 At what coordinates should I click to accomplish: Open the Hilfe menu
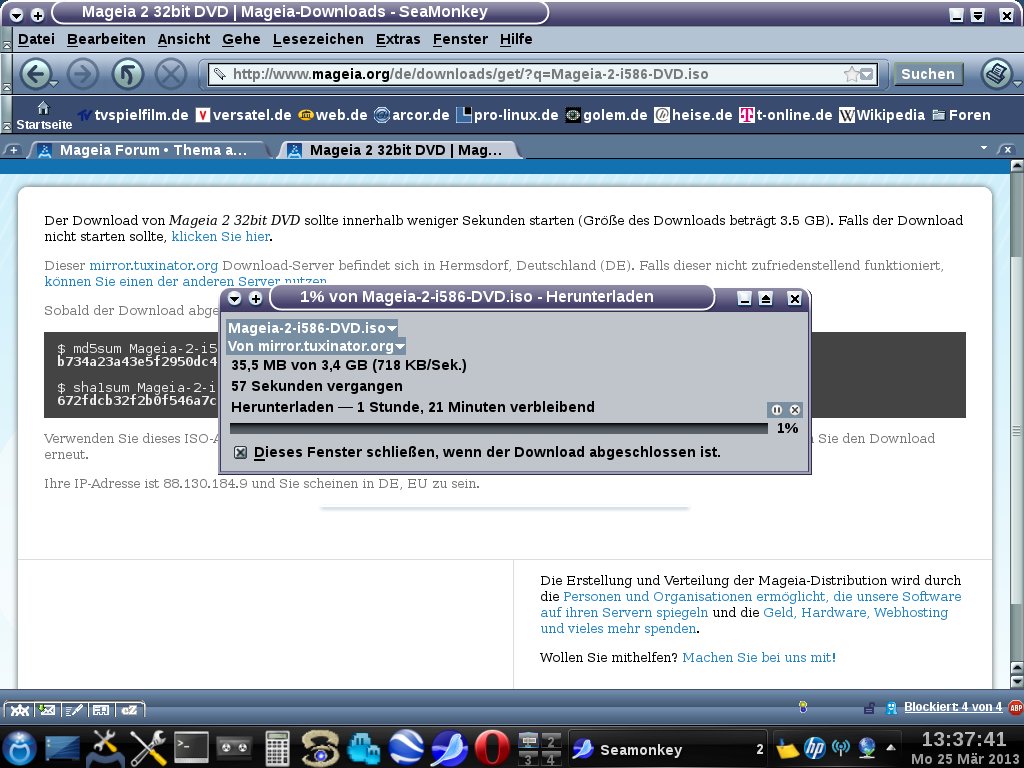point(516,39)
